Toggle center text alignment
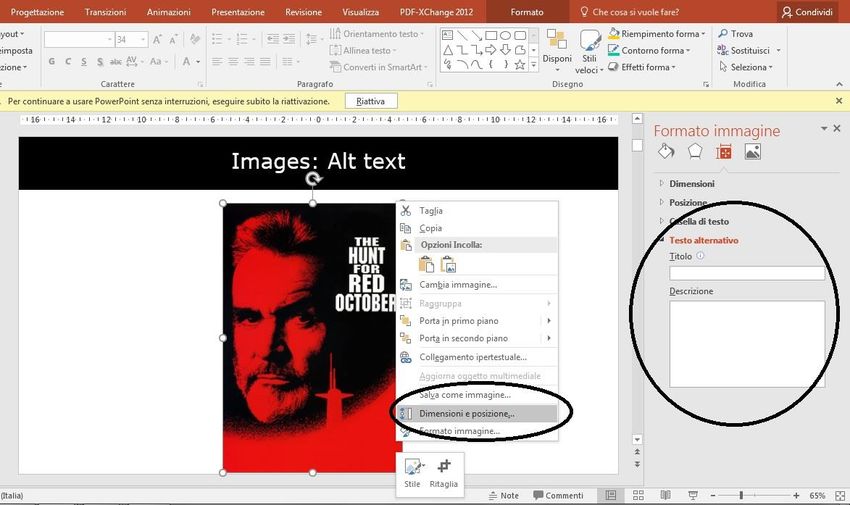The image size is (850, 505). [233, 62]
